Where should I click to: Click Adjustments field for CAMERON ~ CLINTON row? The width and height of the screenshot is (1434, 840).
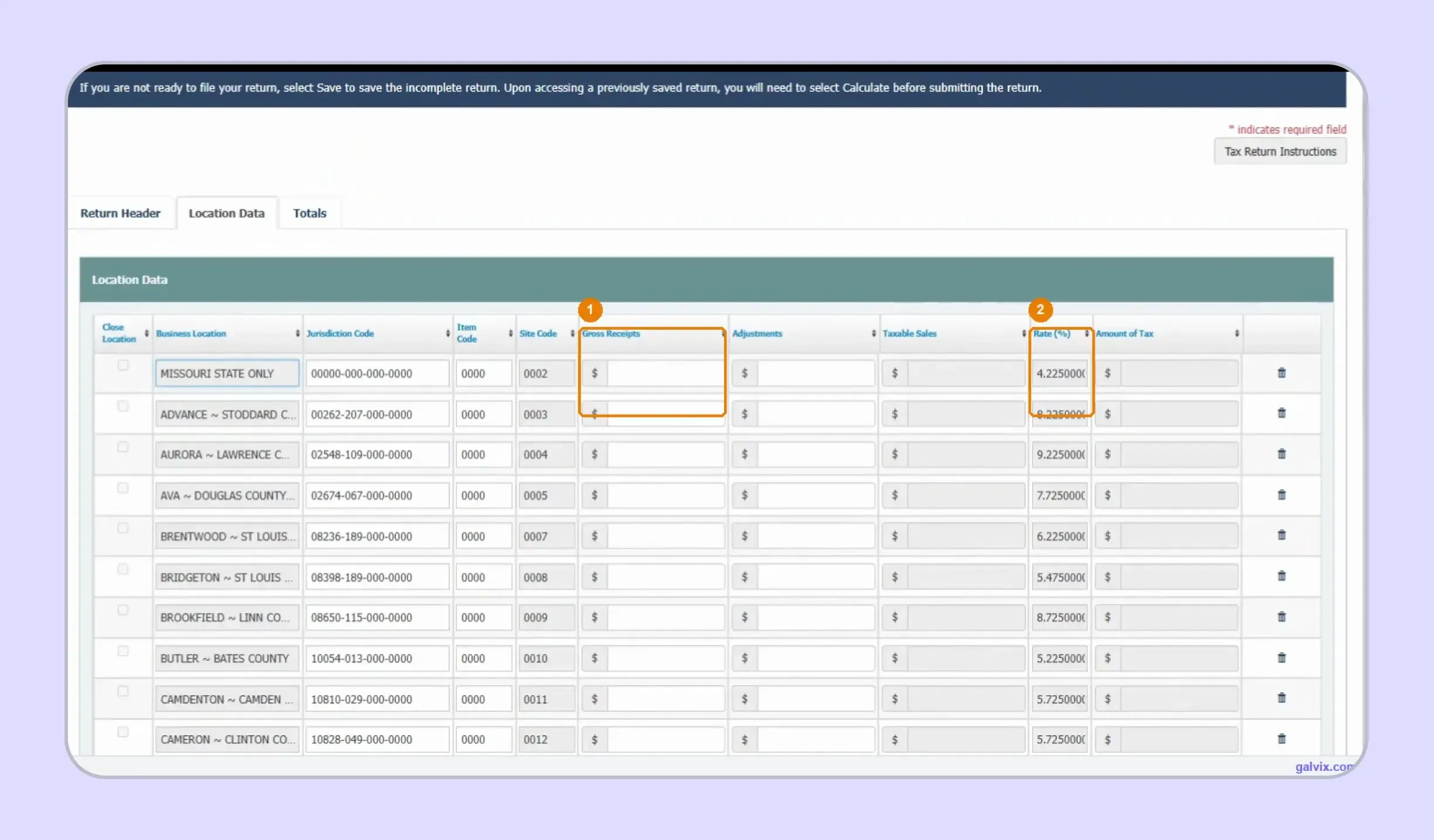click(815, 739)
